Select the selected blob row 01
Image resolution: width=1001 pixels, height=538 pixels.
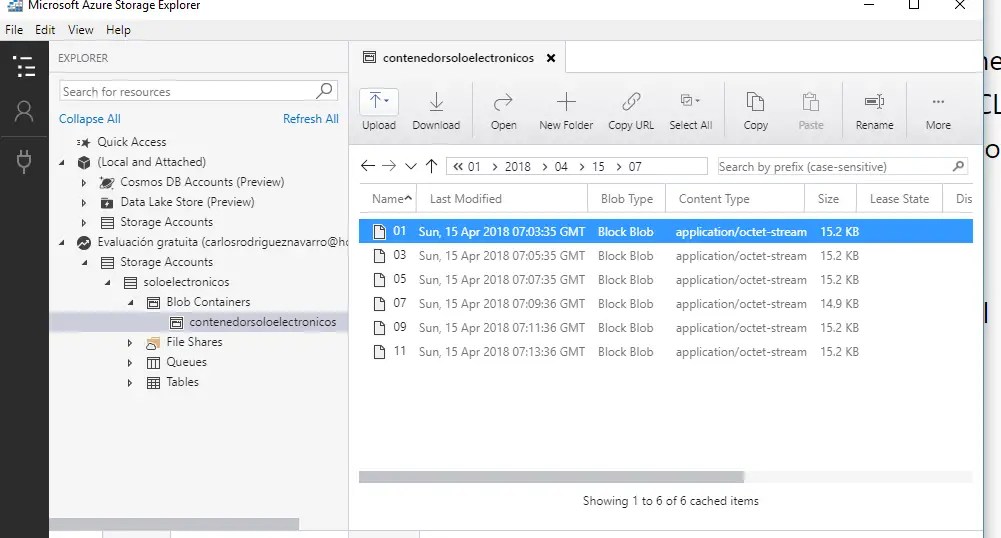point(665,232)
